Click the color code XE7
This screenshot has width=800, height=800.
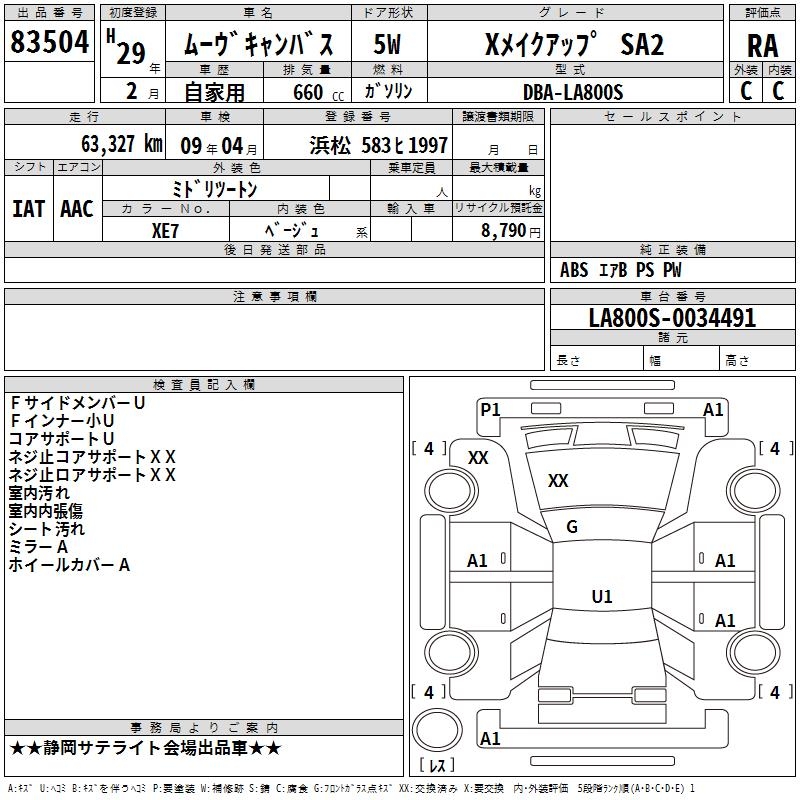166,229
